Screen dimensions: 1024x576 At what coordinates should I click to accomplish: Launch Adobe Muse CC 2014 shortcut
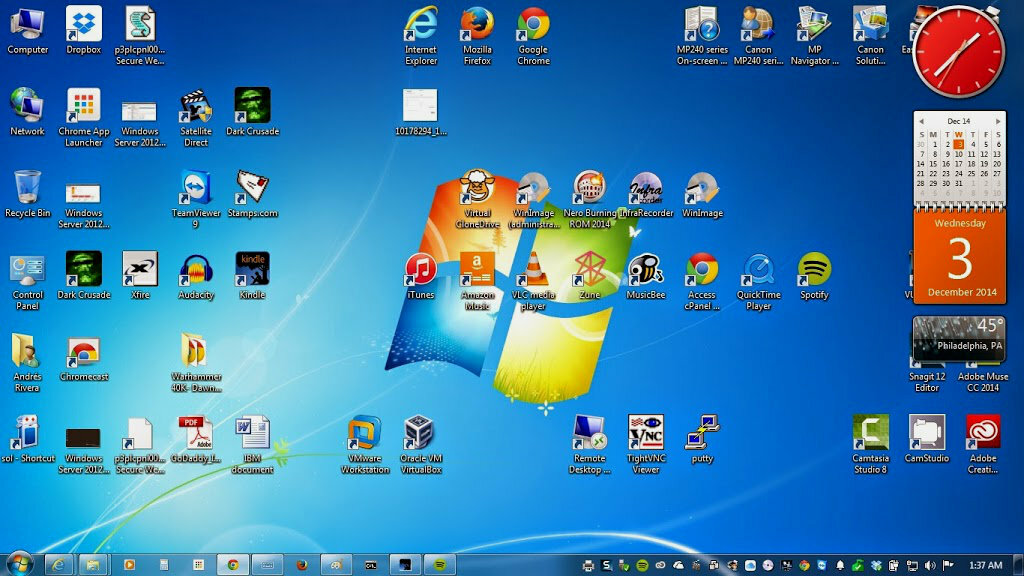pos(983,381)
